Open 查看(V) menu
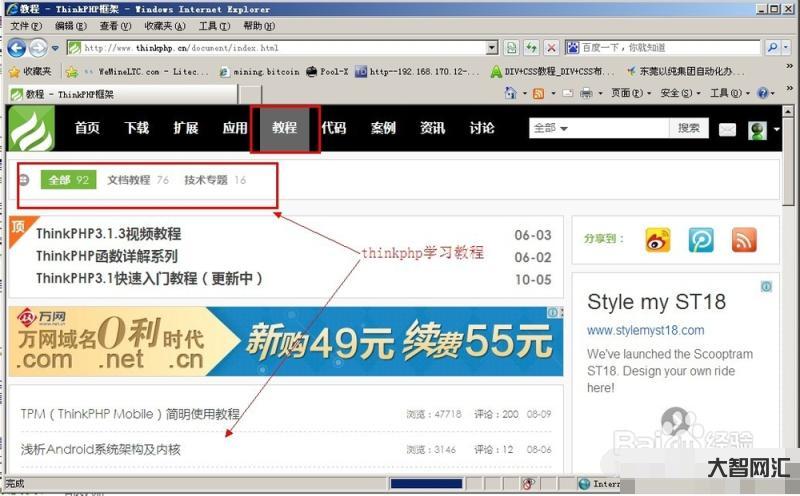 pyautogui.click(x=115, y=26)
